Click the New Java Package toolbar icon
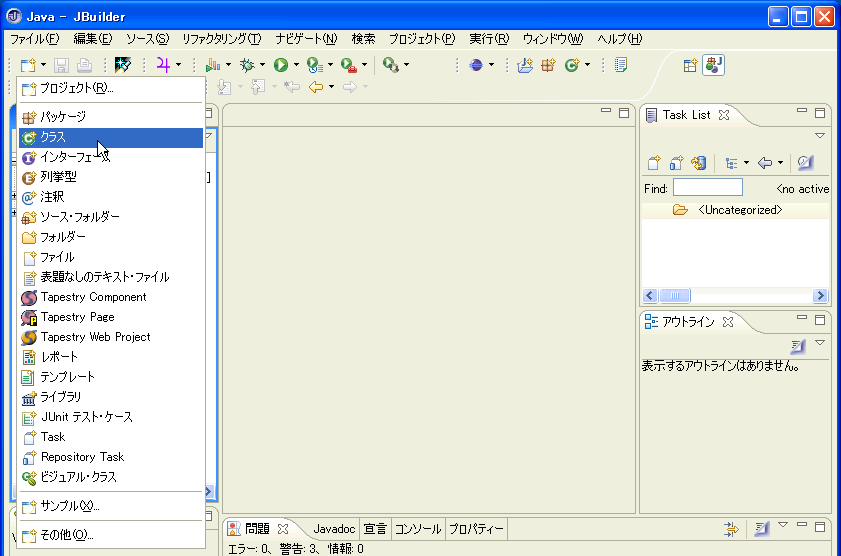This screenshot has height=556, width=841. pos(548,65)
